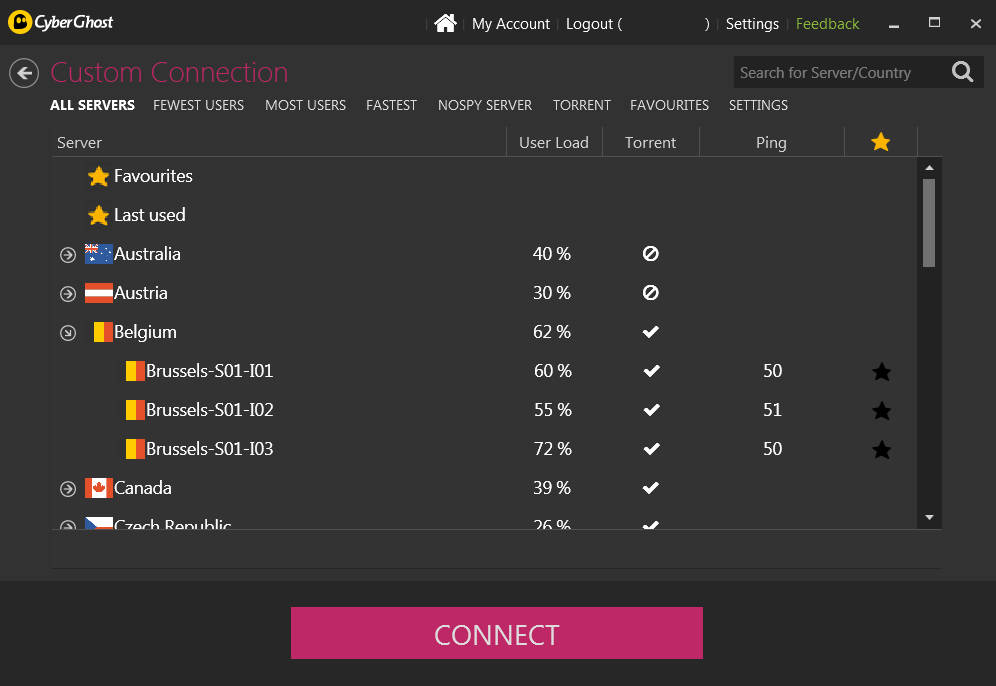Click the search magnifier icon
The height and width of the screenshot is (686, 996).
pos(962,72)
